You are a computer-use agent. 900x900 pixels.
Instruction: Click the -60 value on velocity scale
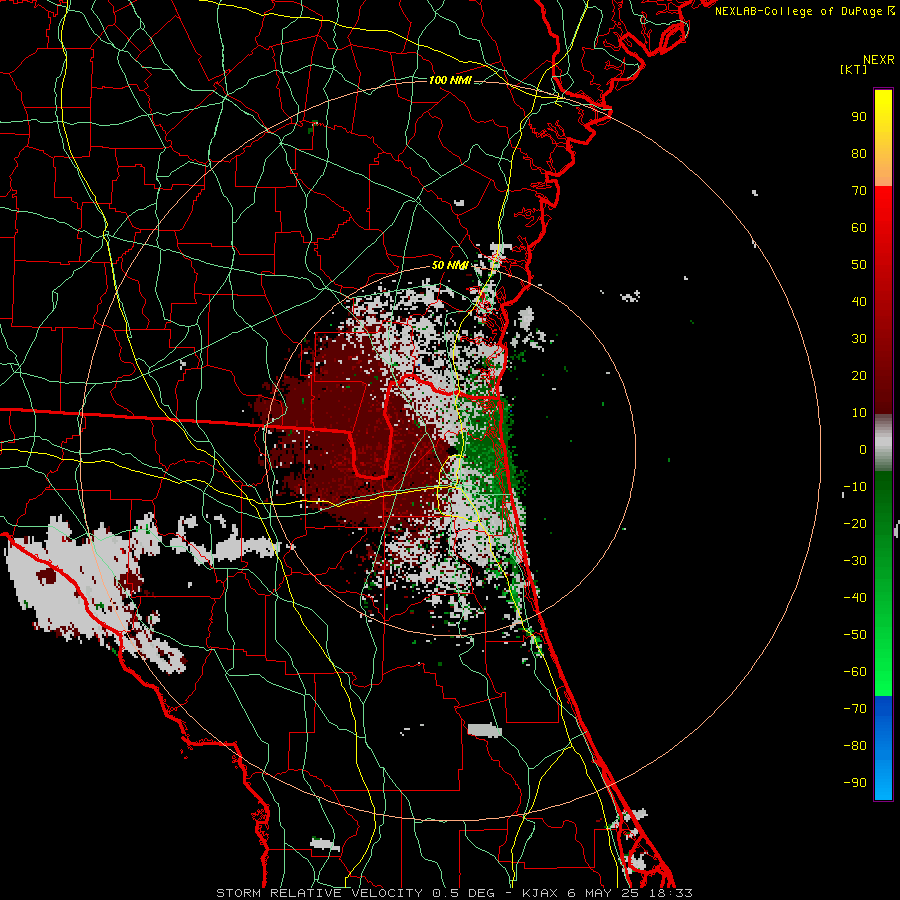pos(855,672)
